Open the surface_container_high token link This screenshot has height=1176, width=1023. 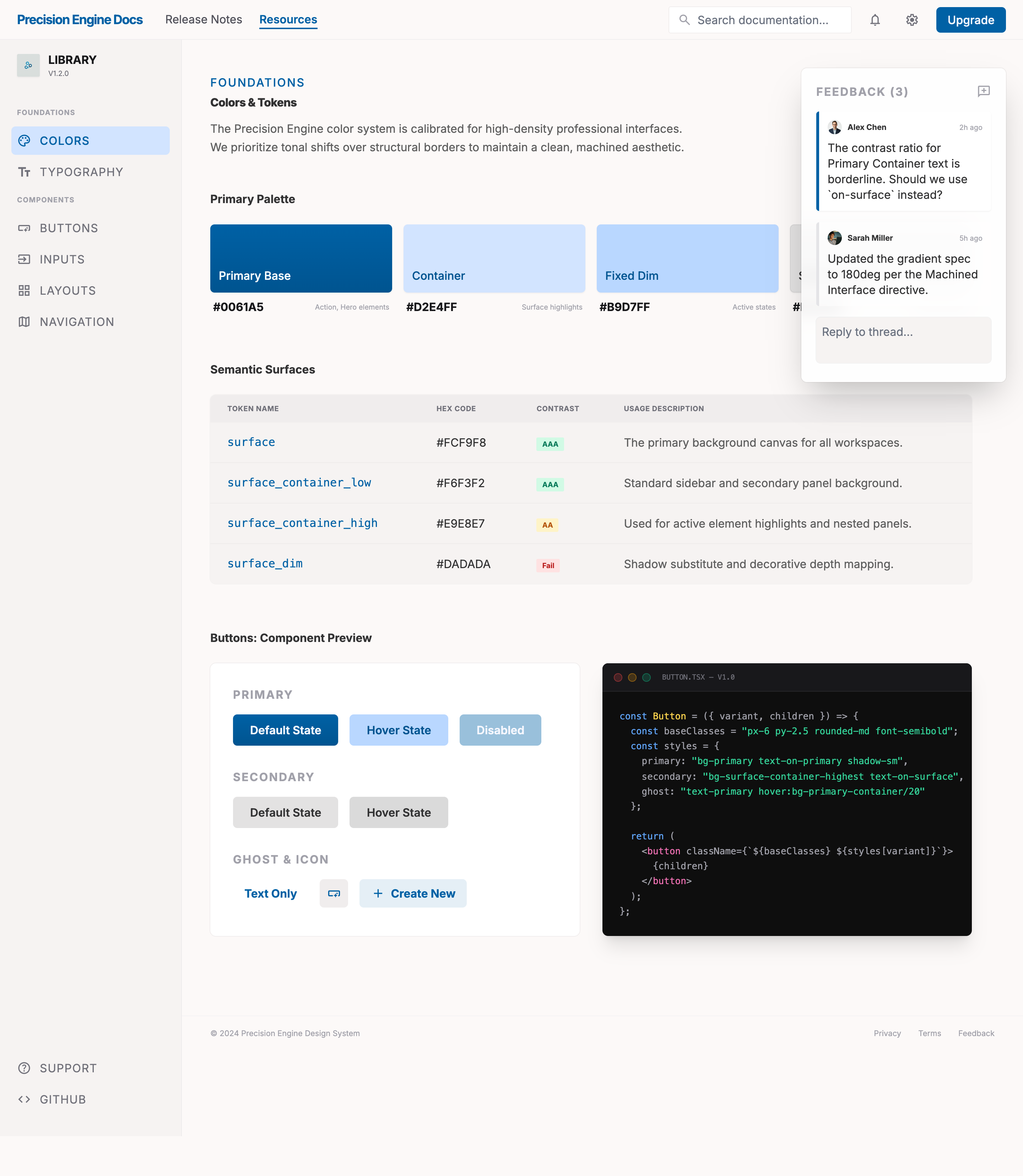pyautogui.click(x=302, y=523)
